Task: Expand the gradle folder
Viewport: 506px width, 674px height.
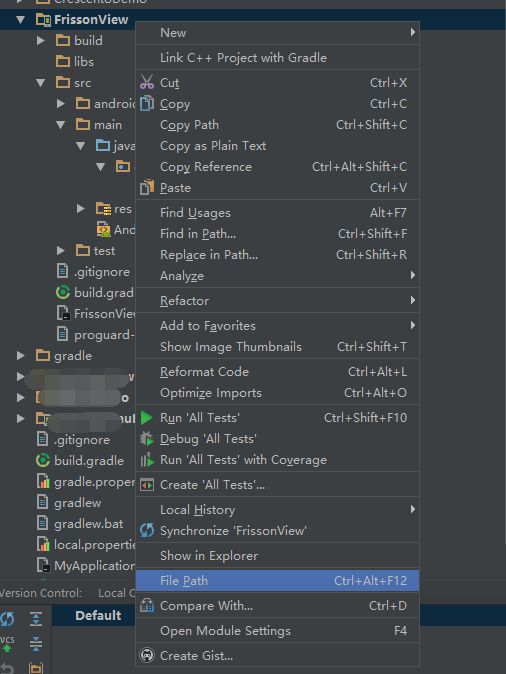Action: [x=20, y=355]
